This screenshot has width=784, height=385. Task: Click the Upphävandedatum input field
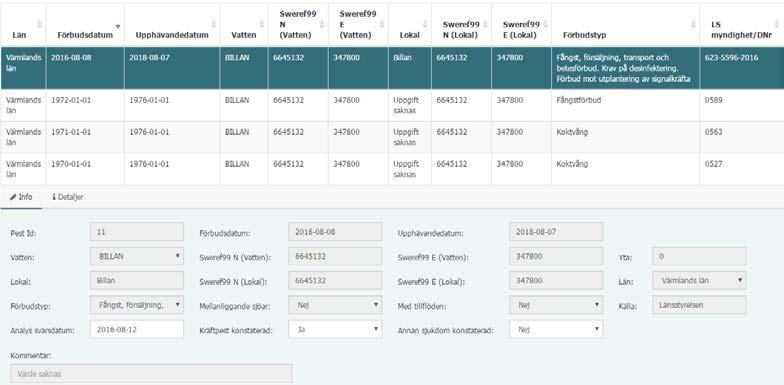pyautogui.click(x=556, y=232)
